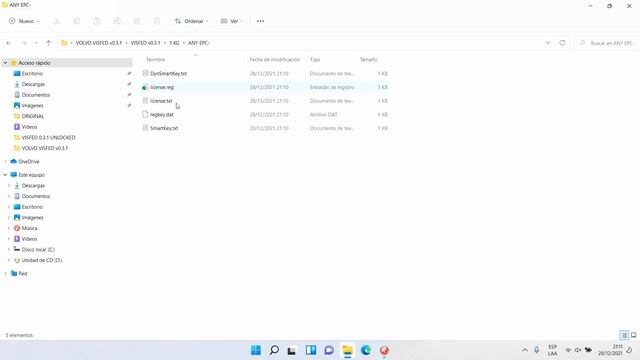Go up one folder level arrow
The image size is (640, 360).
49,43
